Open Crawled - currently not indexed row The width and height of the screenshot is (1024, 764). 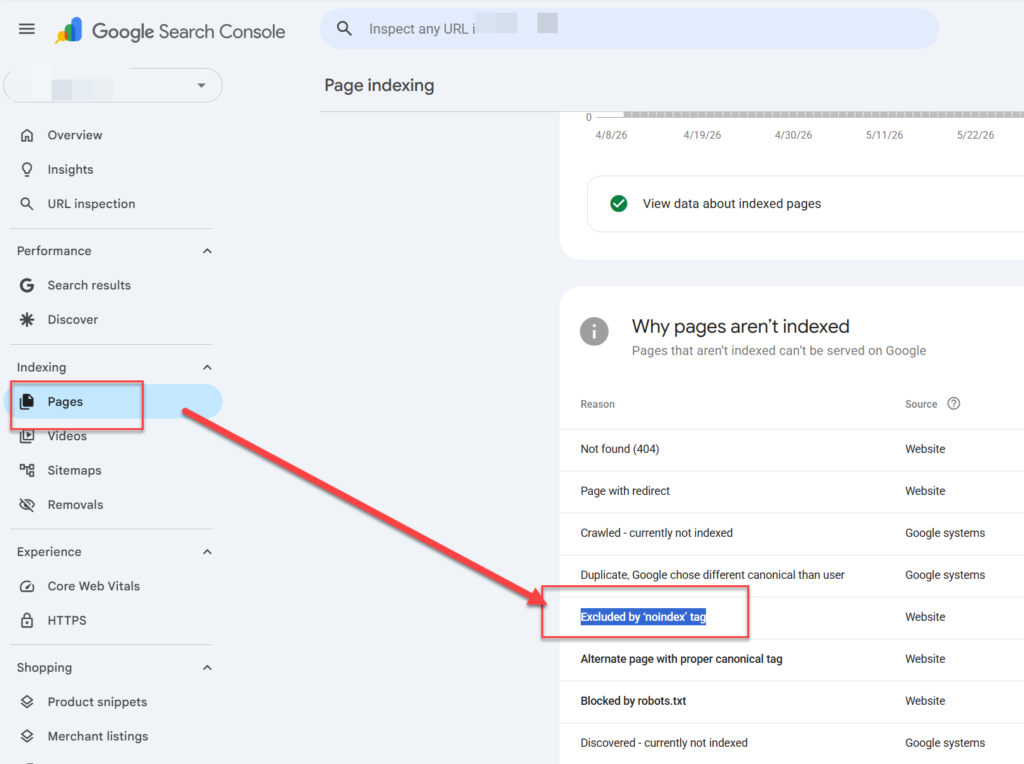point(792,533)
